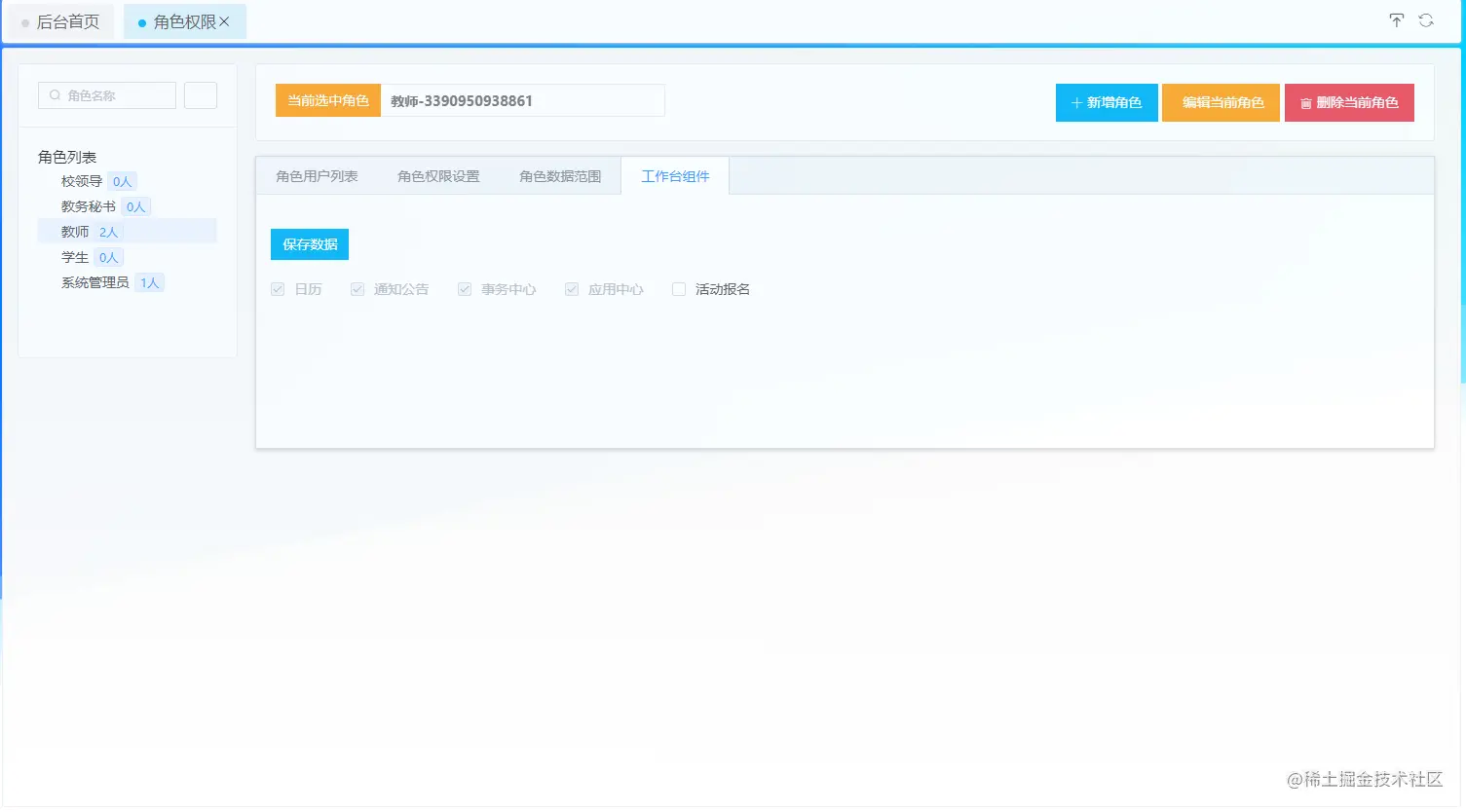Click the 1人 badge beside 系统管理员

149,282
